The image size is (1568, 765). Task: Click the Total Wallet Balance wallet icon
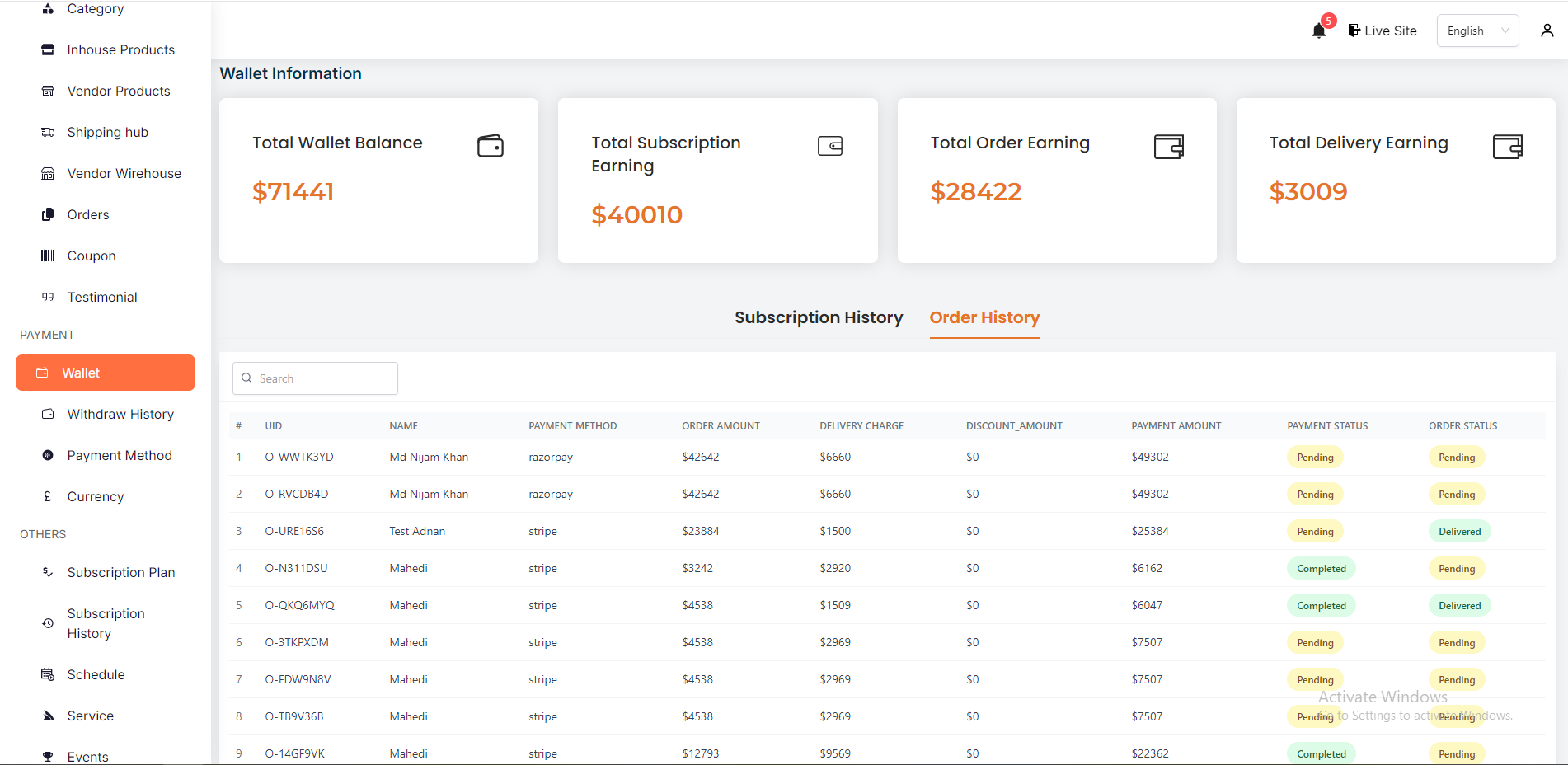click(491, 146)
